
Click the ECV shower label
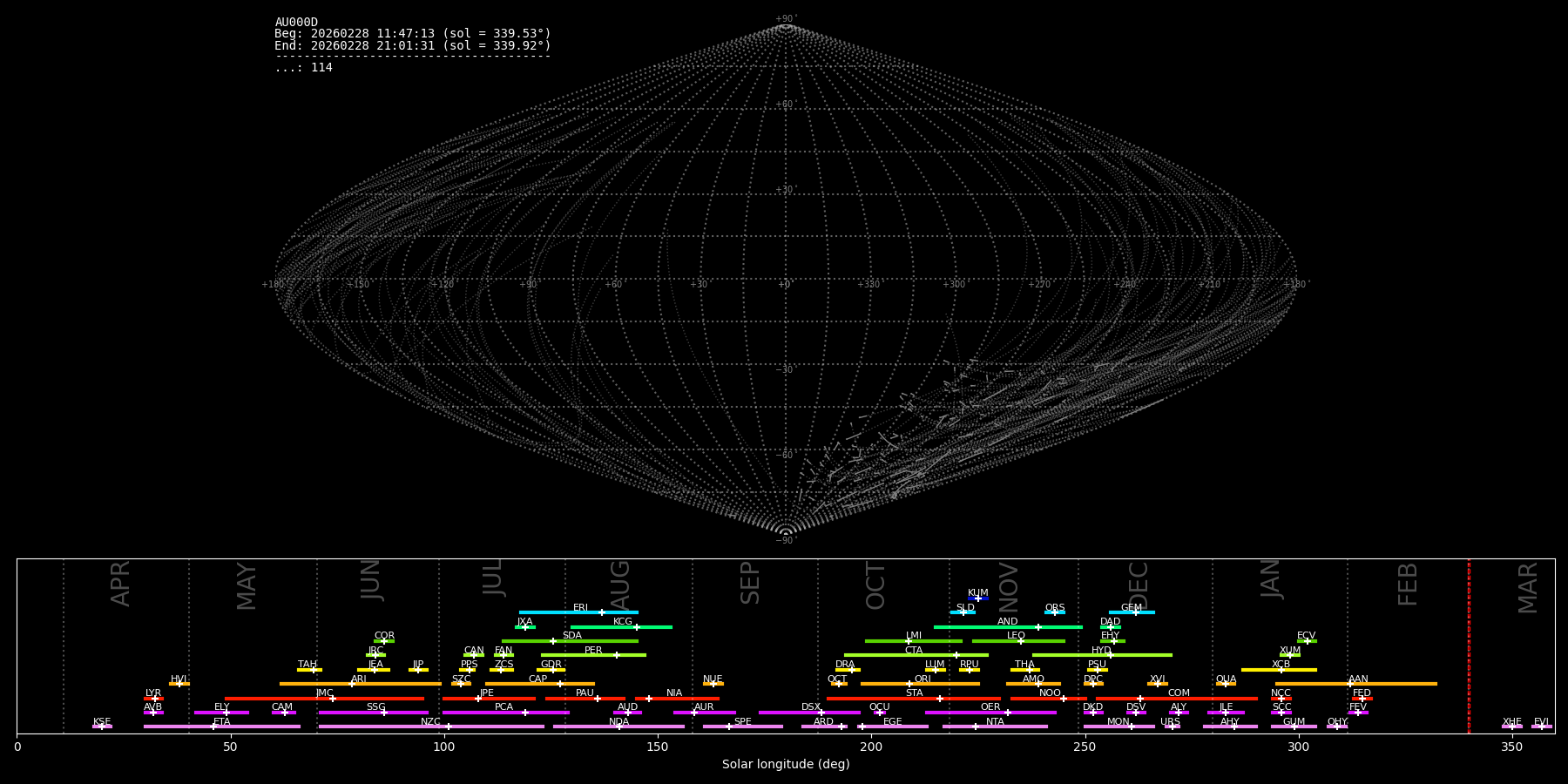click(1307, 636)
